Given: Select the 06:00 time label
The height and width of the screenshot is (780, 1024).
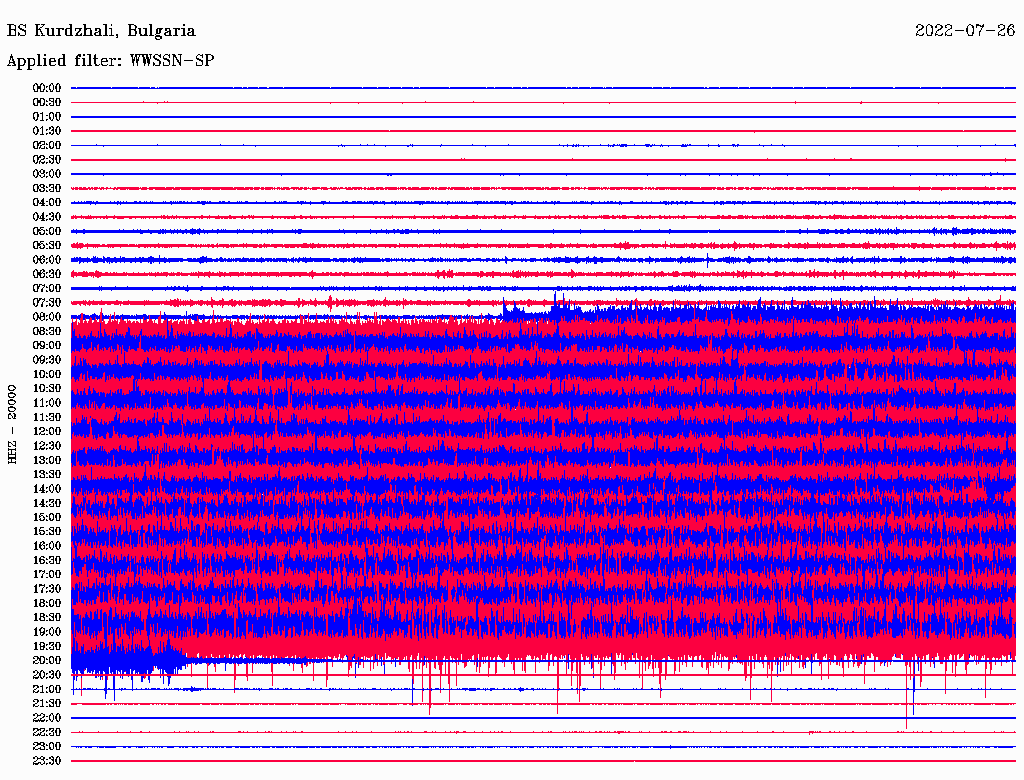Looking at the screenshot, I should pyautogui.click(x=47, y=260).
